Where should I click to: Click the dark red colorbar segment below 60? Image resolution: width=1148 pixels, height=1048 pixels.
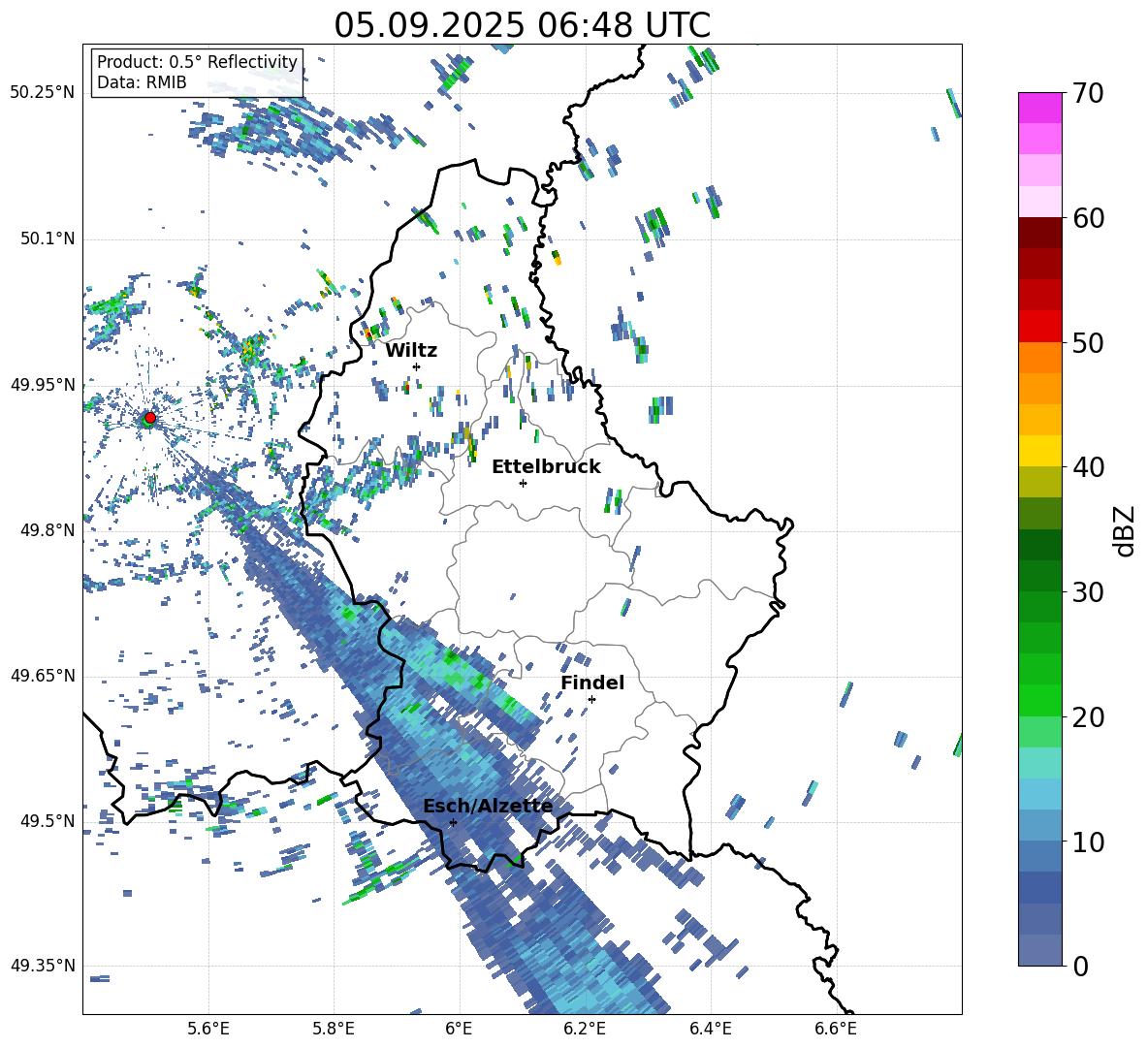[1040, 233]
